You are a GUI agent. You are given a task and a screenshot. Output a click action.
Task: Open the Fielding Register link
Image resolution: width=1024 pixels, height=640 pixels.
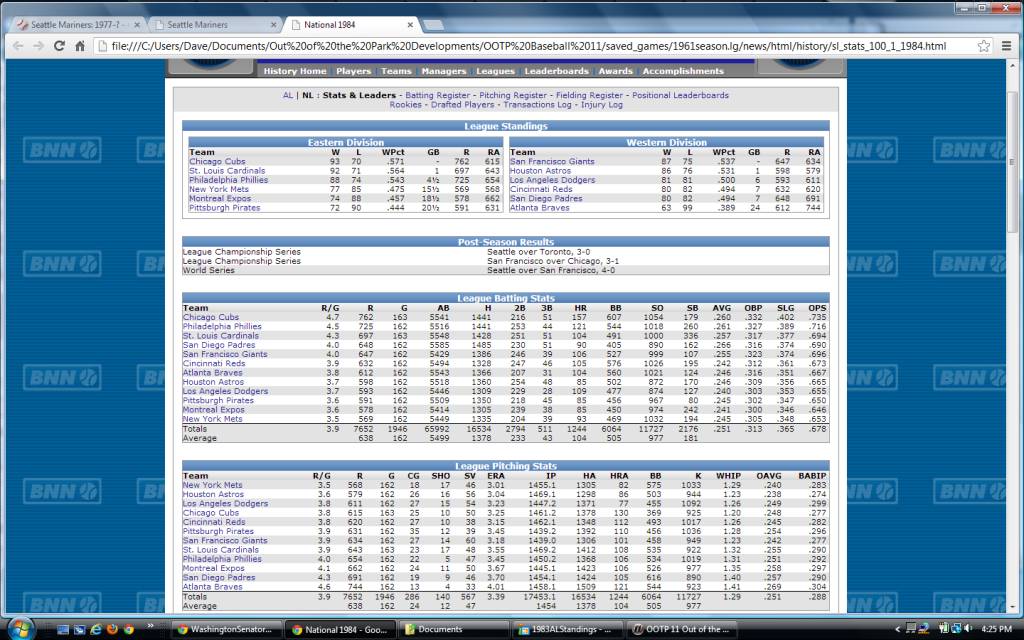[x=589, y=95]
